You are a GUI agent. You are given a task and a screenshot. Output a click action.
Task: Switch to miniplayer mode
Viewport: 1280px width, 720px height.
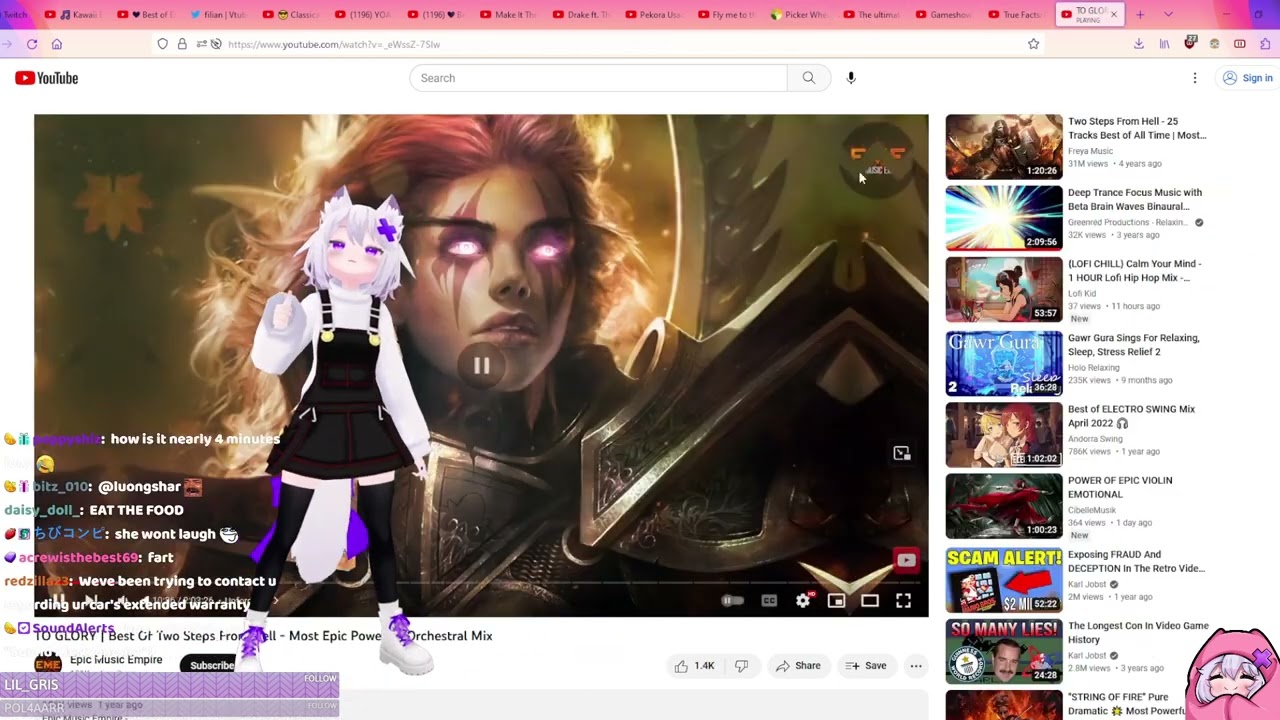[836, 601]
